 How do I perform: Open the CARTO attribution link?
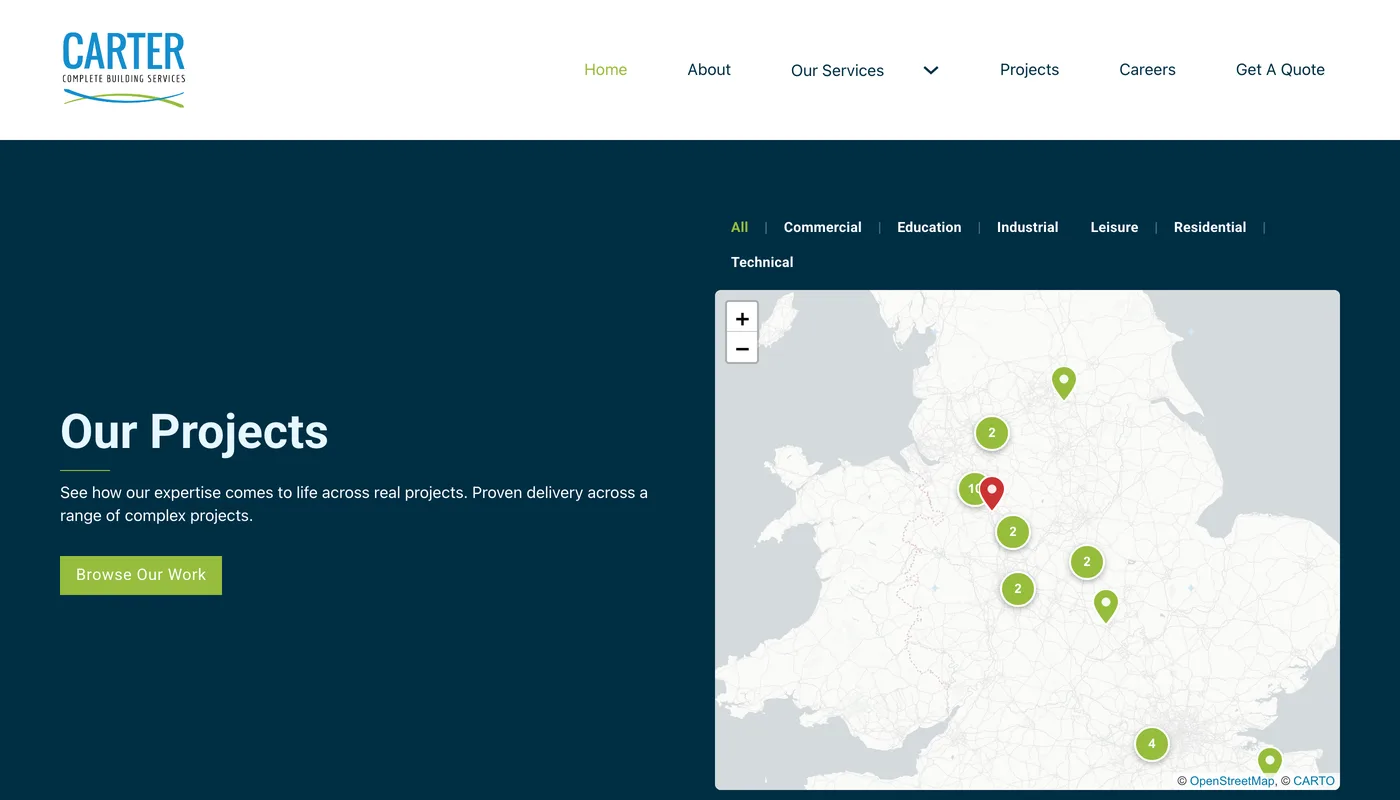(x=1314, y=781)
